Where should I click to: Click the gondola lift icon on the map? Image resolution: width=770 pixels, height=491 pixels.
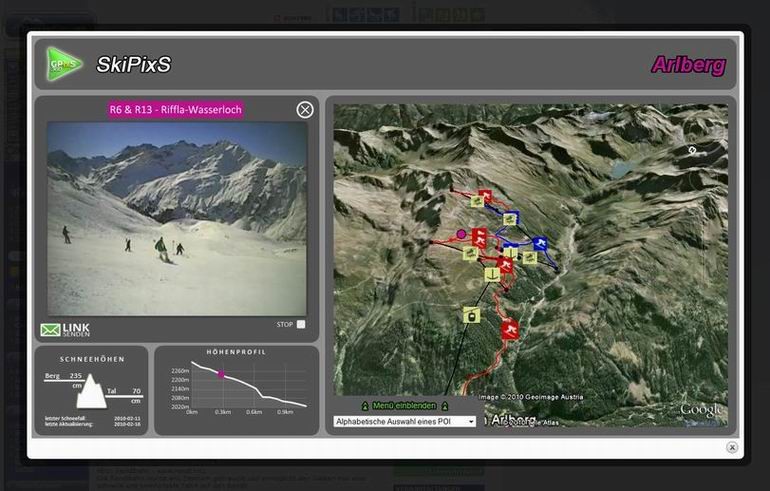471,315
